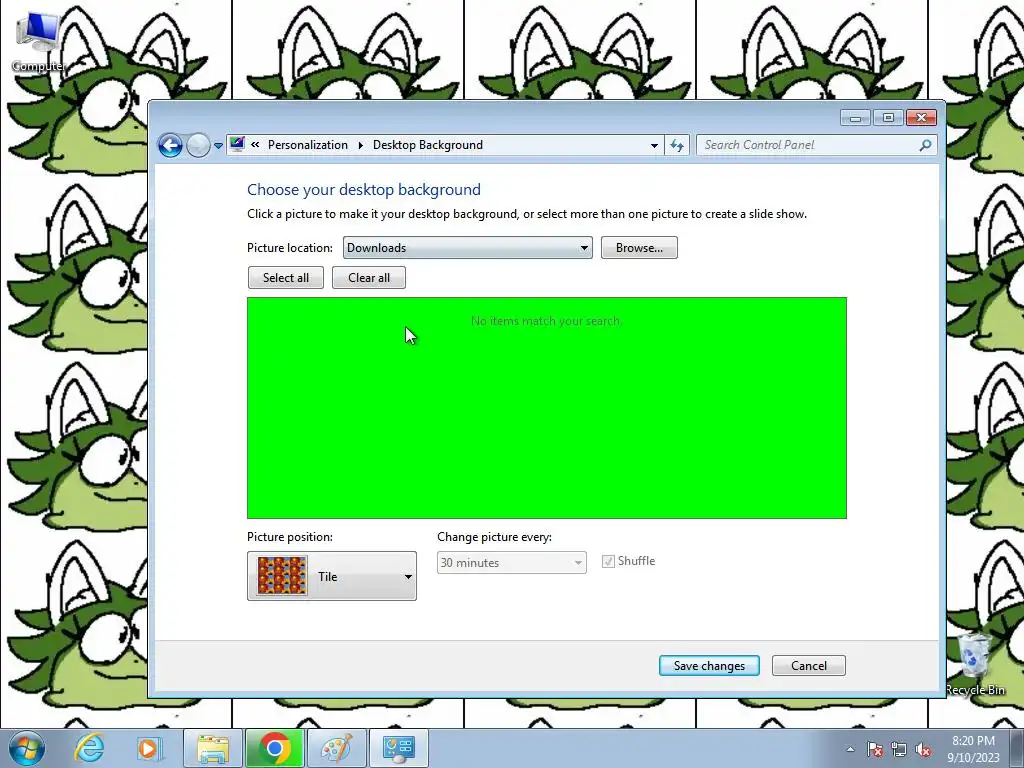Click the greyed Forward navigation arrow
Image resolution: width=1024 pixels, height=768 pixels.
click(198, 145)
